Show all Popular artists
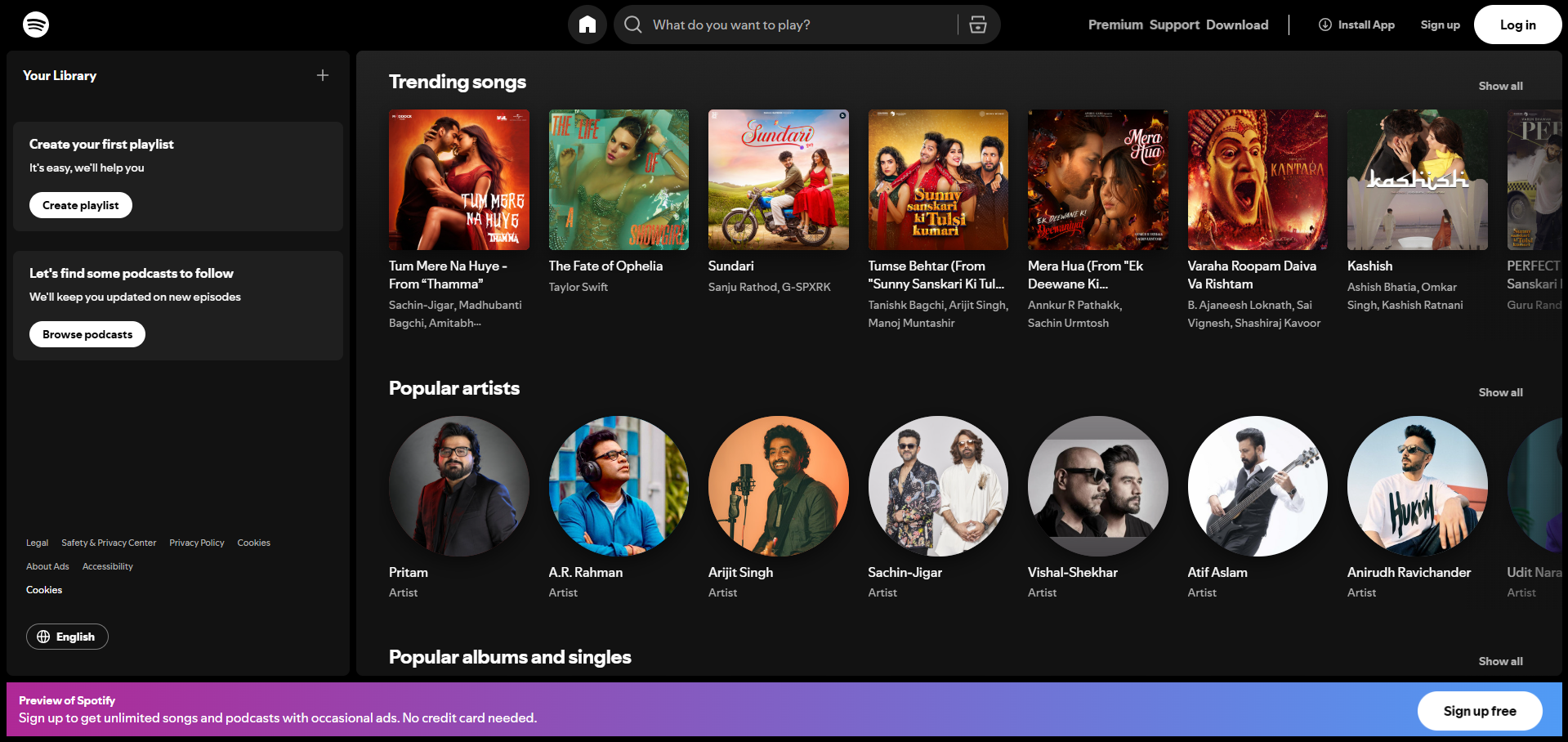This screenshot has width=1568, height=742. pyautogui.click(x=1500, y=392)
